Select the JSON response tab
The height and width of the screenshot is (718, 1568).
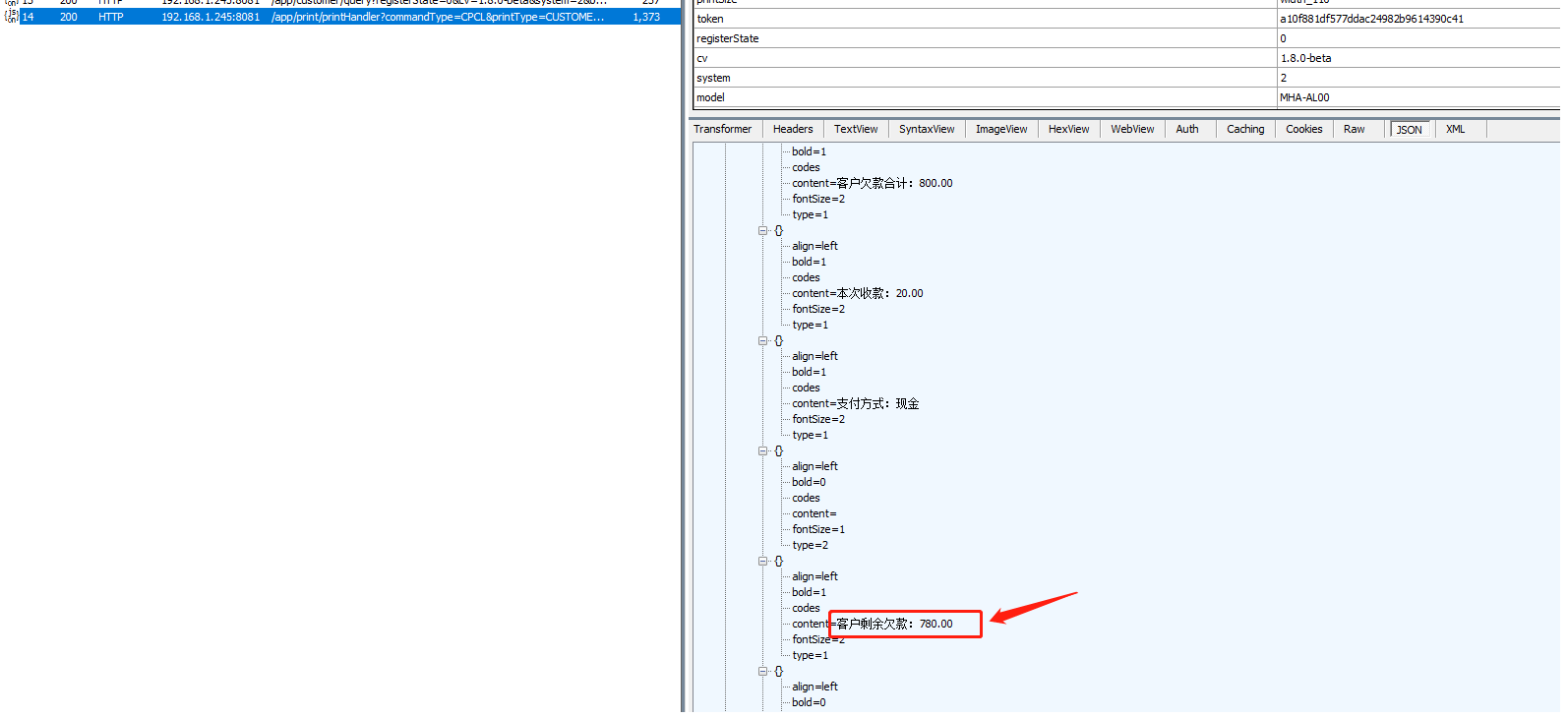(1410, 129)
